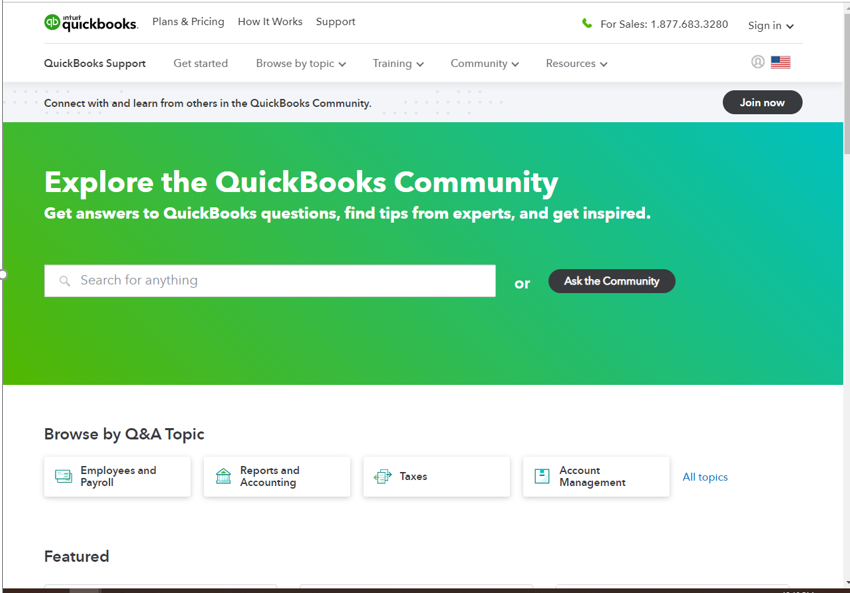Open the Account Management topic card
The width and height of the screenshot is (850, 593).
596,476
